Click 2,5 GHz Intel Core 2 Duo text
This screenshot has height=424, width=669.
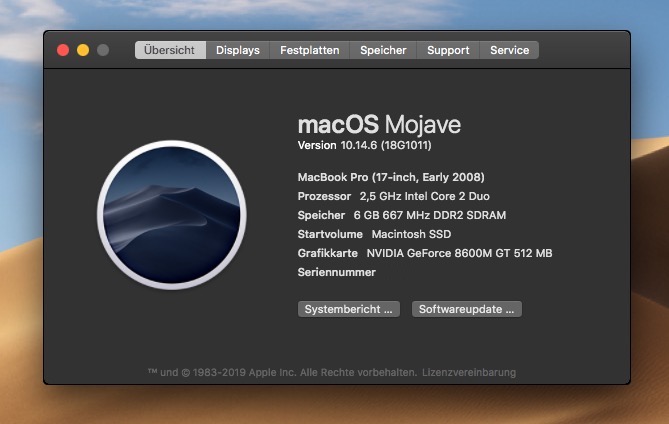425,196
